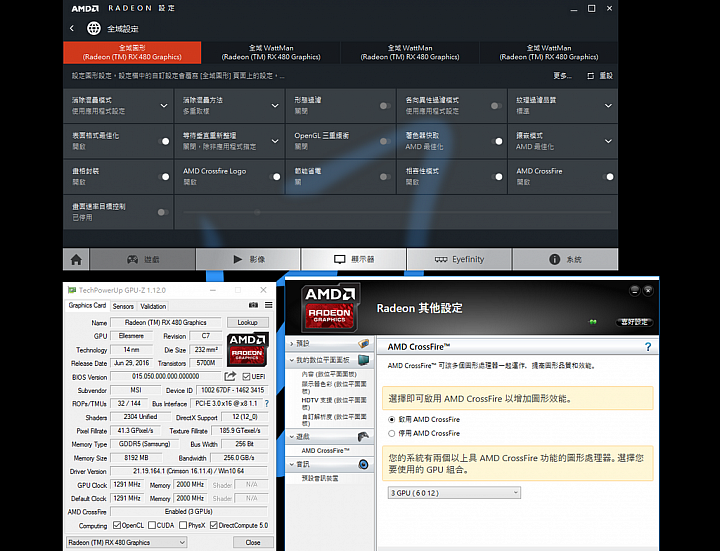
Task: Switch to the Sensors tab in GPU-Z
Action: (x=123, y=306)
